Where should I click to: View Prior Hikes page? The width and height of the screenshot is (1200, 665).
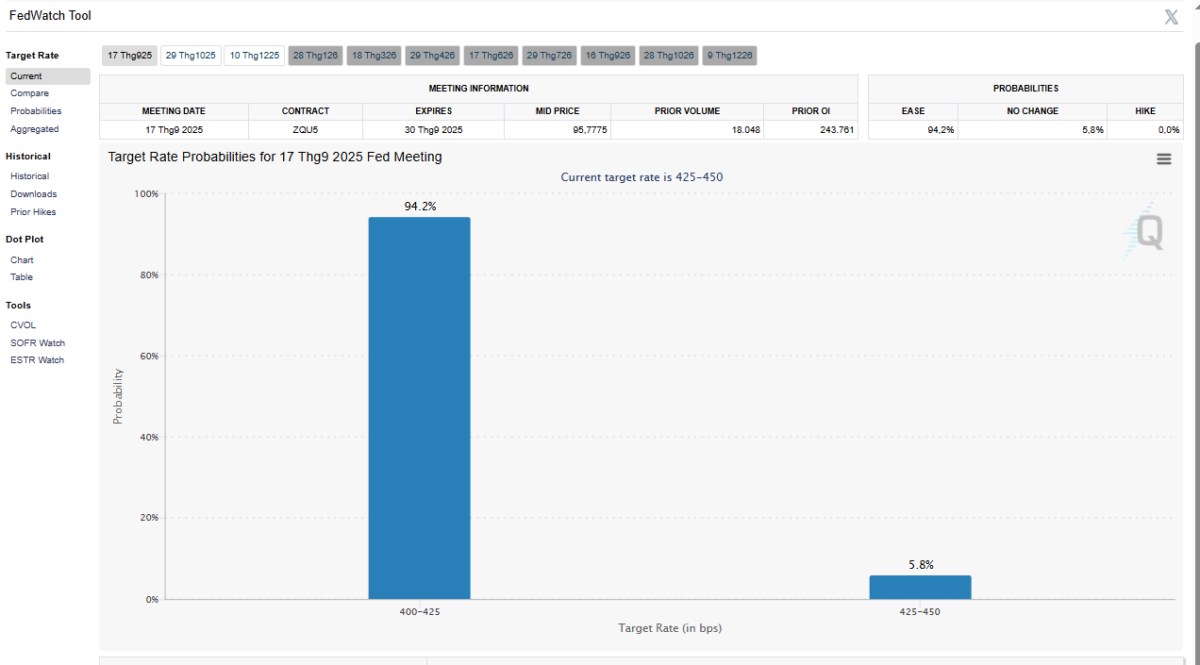pos(33,212)
